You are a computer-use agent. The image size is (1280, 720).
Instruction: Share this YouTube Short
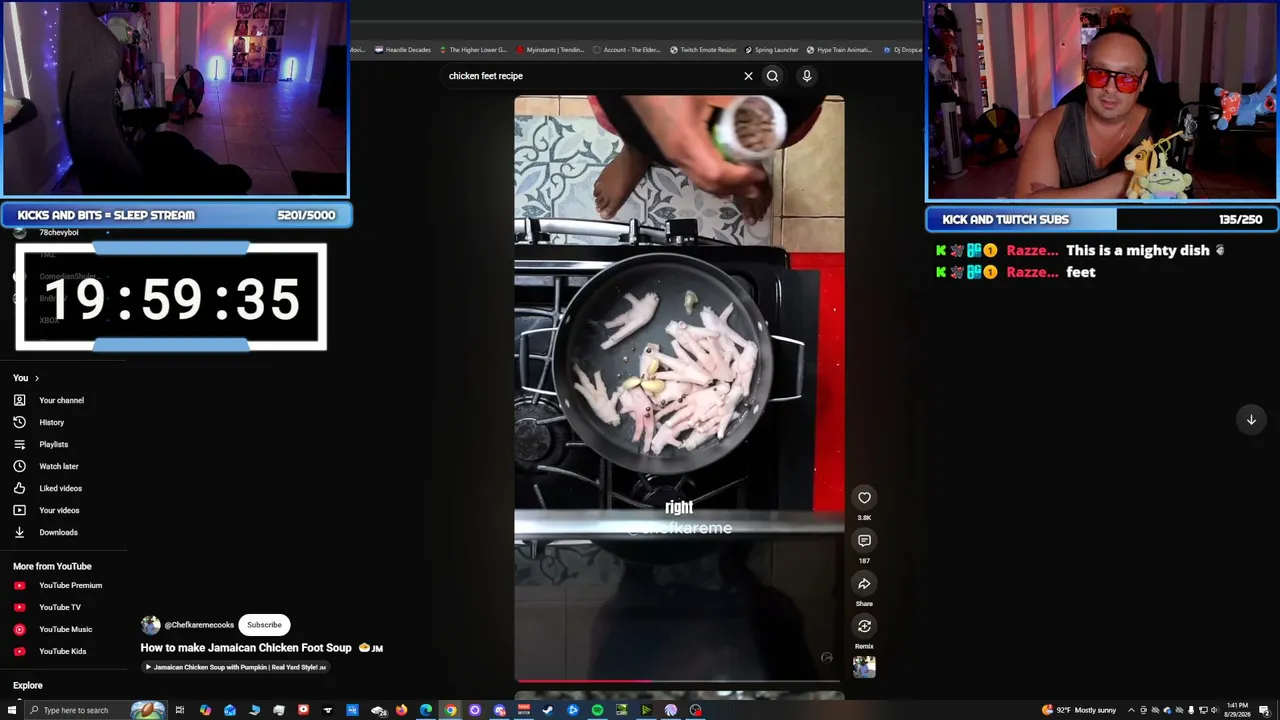pos(864,584)
